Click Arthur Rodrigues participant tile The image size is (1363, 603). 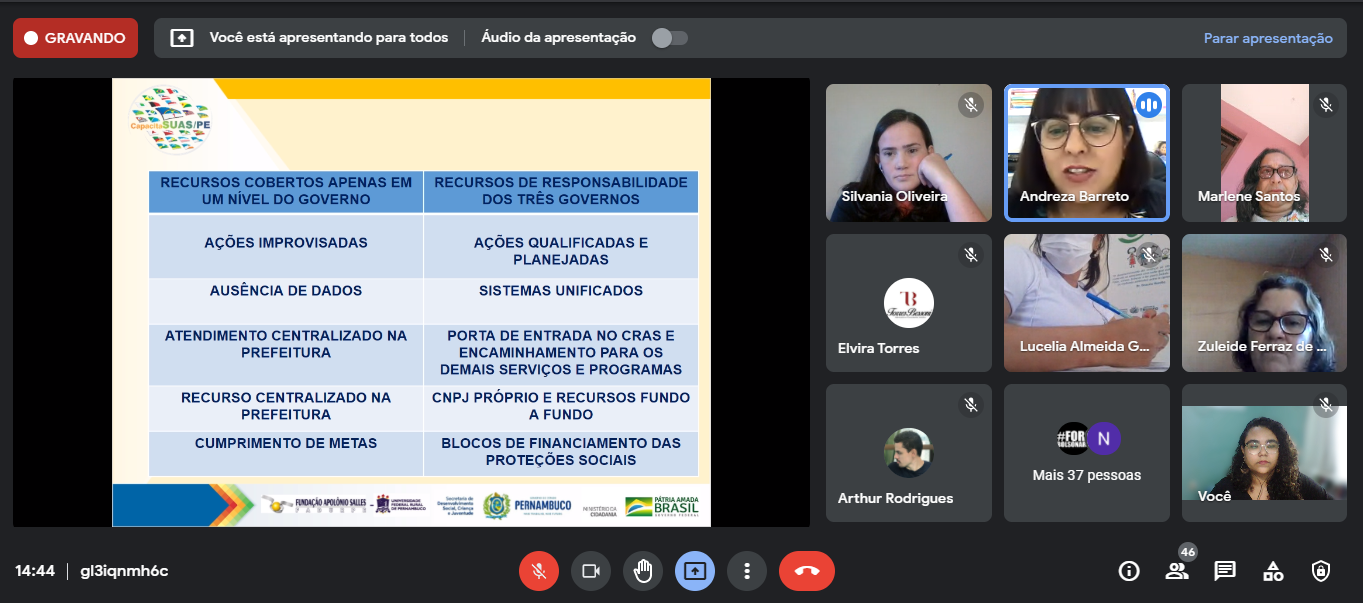908,453
